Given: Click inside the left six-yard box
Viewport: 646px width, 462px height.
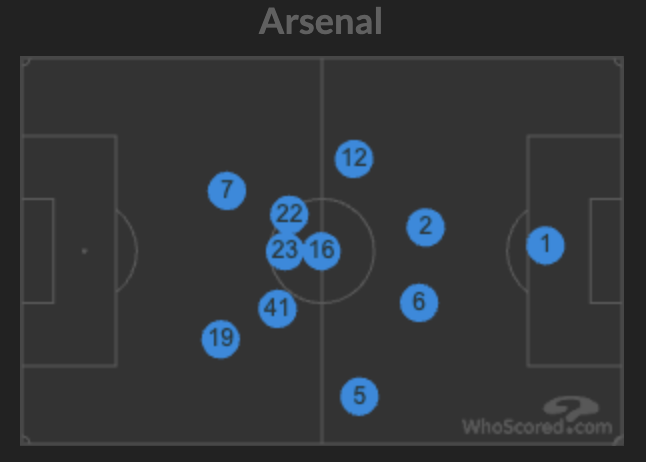Looking at the screenshot, I should 38,250.
